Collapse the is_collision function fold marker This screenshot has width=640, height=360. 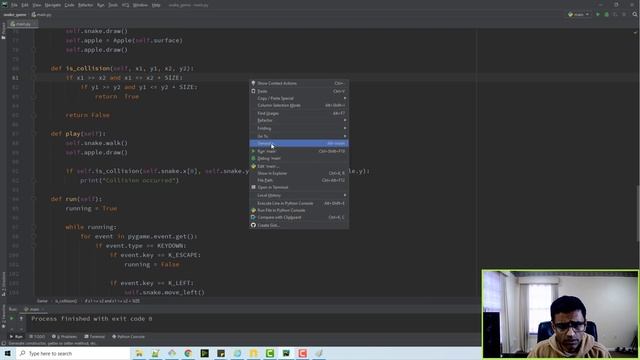34,68
